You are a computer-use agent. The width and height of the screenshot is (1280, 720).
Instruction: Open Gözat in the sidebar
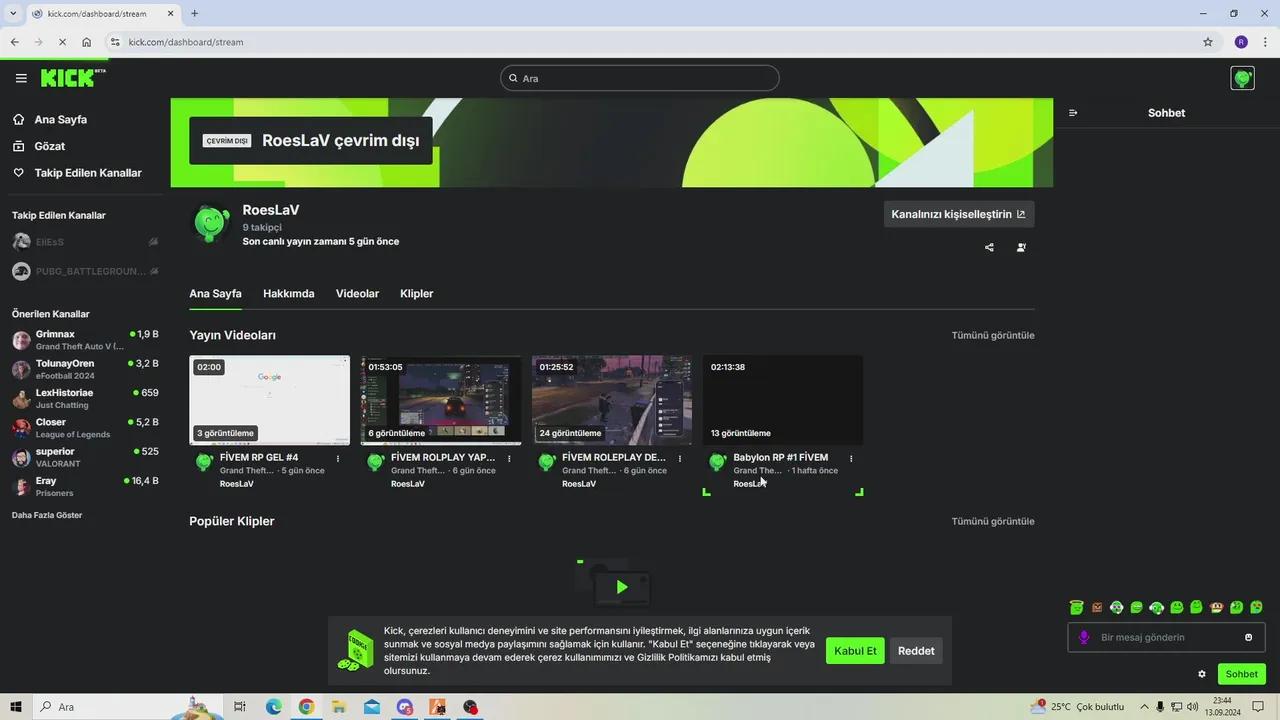pyautogui.click(x=49, y=146)
